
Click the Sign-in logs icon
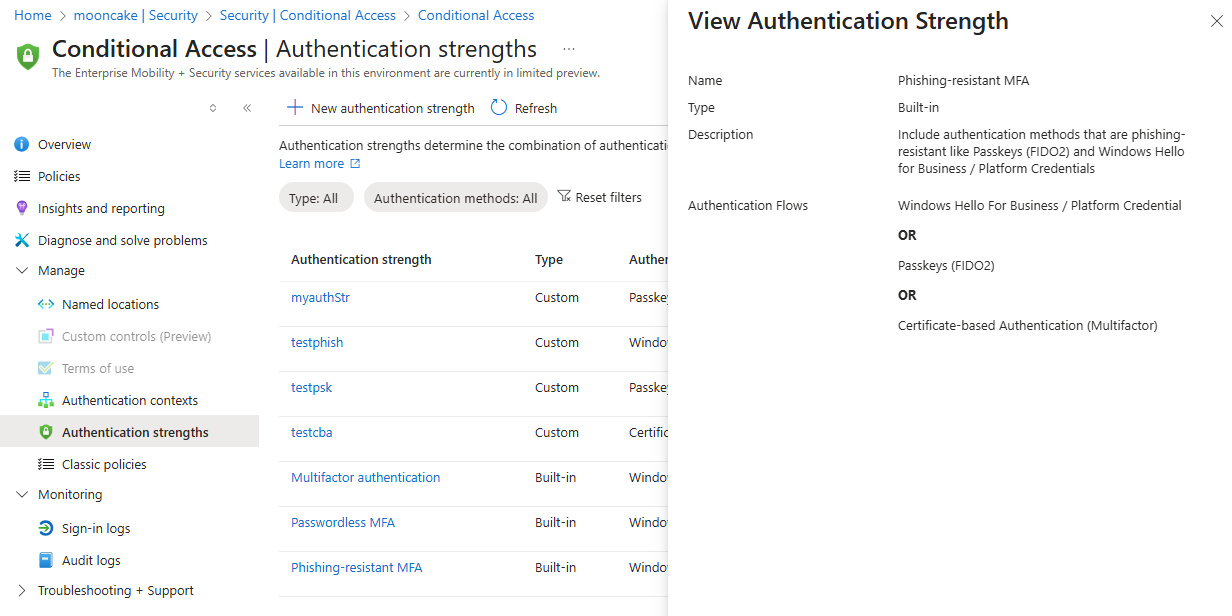pyautogui.click(x=45, y=528)
